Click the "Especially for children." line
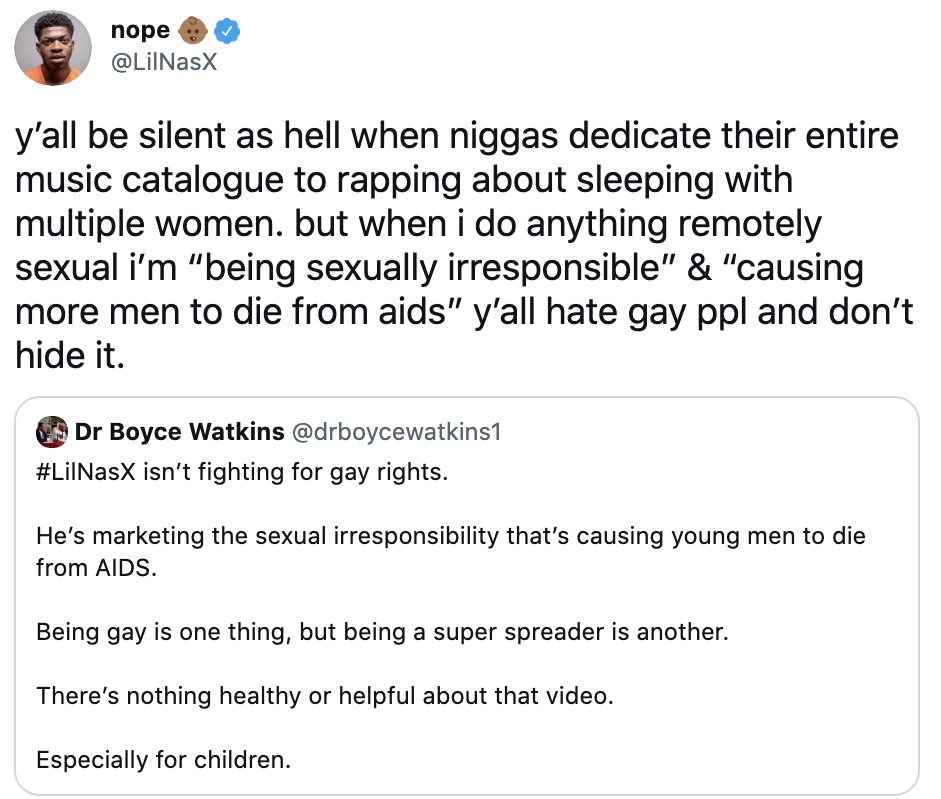 pyautogui.click(x=163, y=759)
